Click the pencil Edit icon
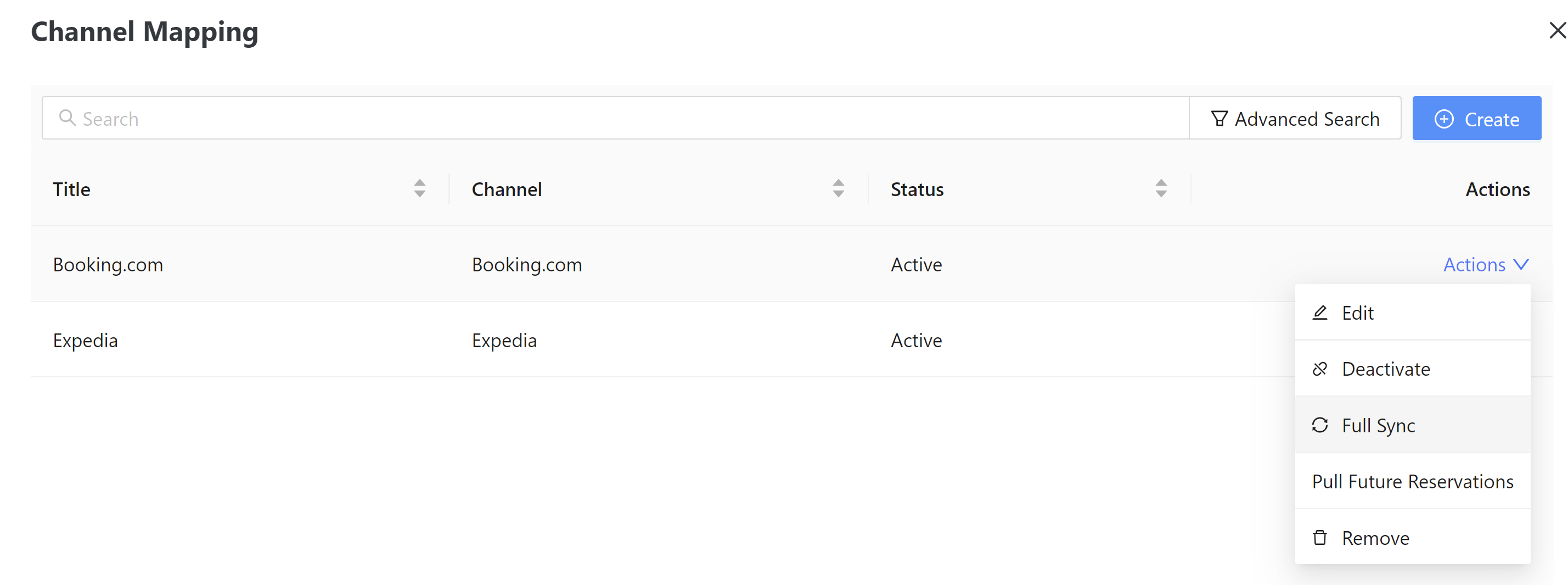Image resolution: width=1568 pixels, height=585 pixels. [1319, 313]
